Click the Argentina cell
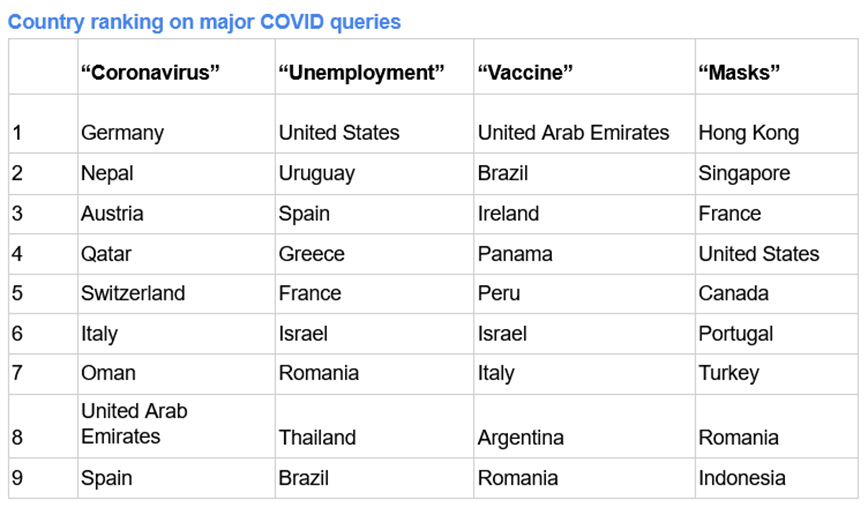This screenshot has width=868, height=507. 520,438
